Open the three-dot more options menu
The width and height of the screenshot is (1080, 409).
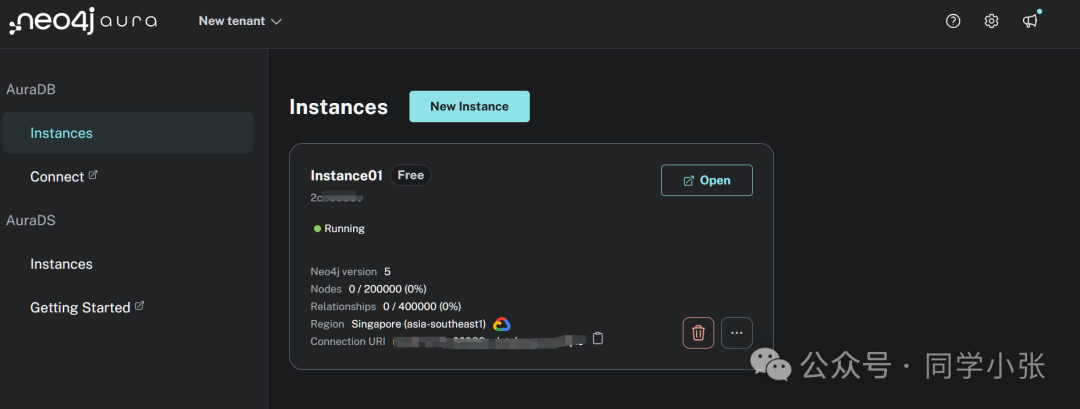click(x=737, y=333)
